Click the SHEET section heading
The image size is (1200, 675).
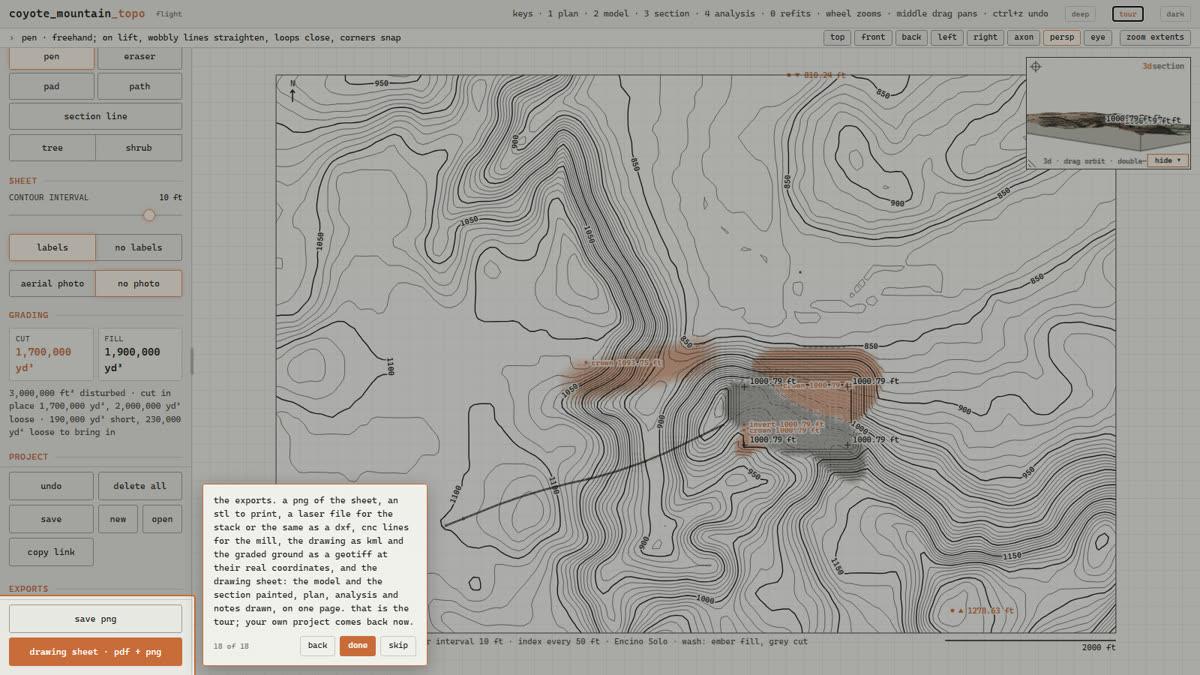point(23,181)
